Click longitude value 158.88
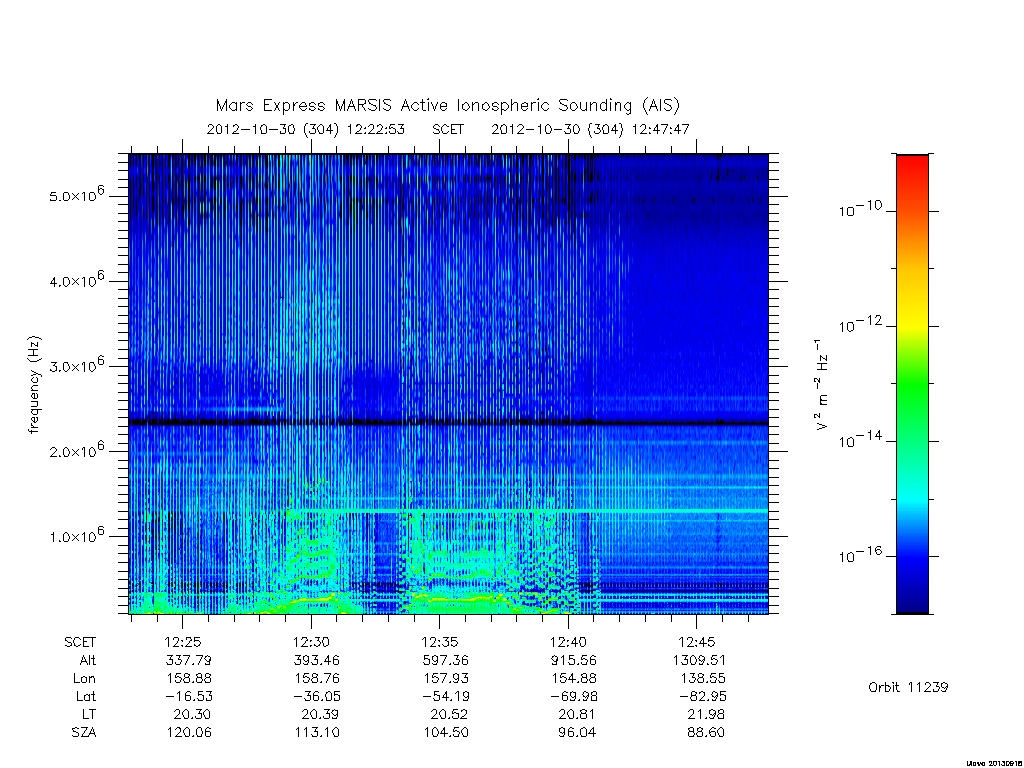The width and height of the screenshot is (1024, 768). (x=189, y=679)
